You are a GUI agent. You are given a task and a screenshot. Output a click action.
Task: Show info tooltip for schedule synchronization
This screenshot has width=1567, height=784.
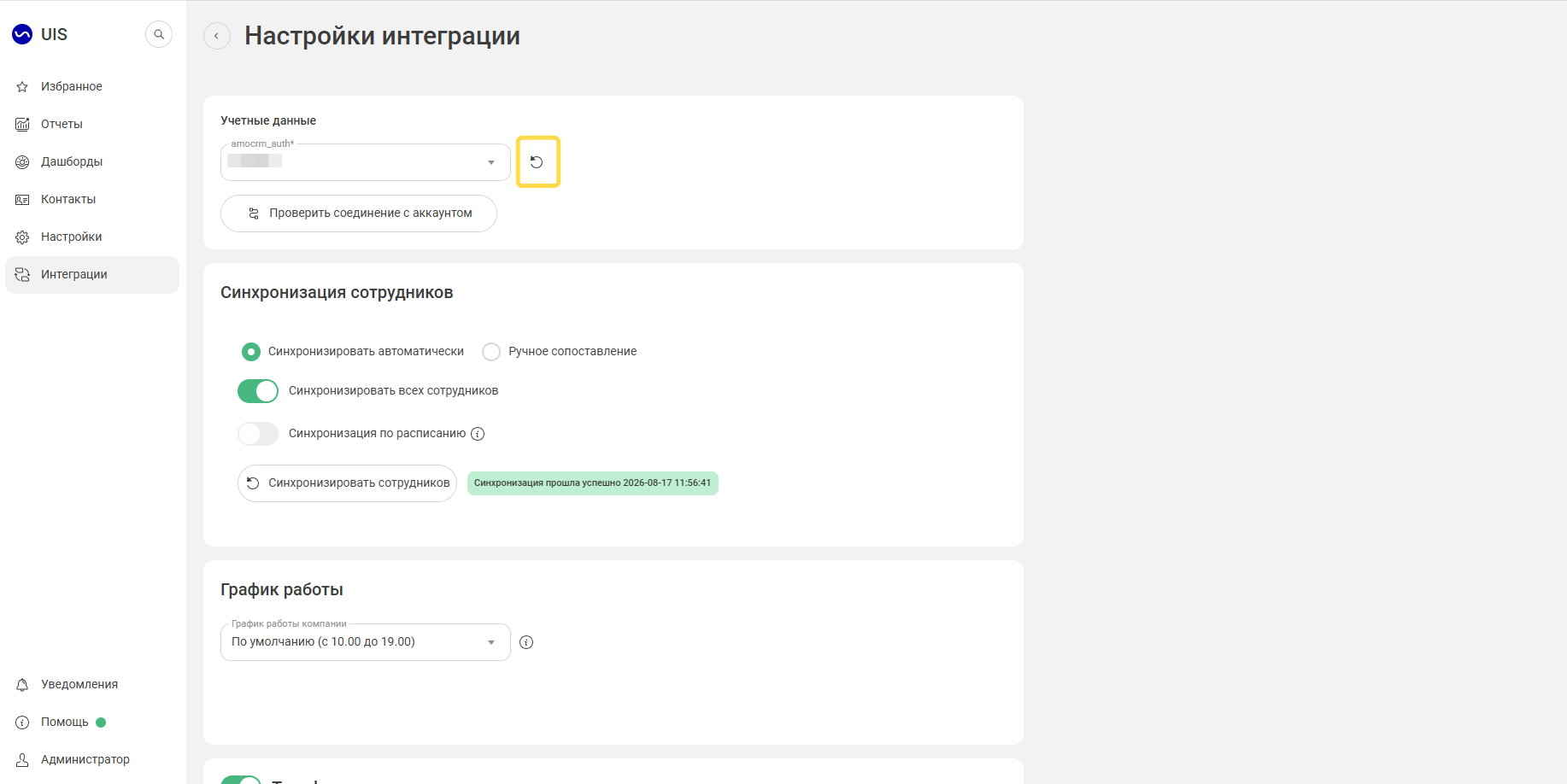point(478,434)
